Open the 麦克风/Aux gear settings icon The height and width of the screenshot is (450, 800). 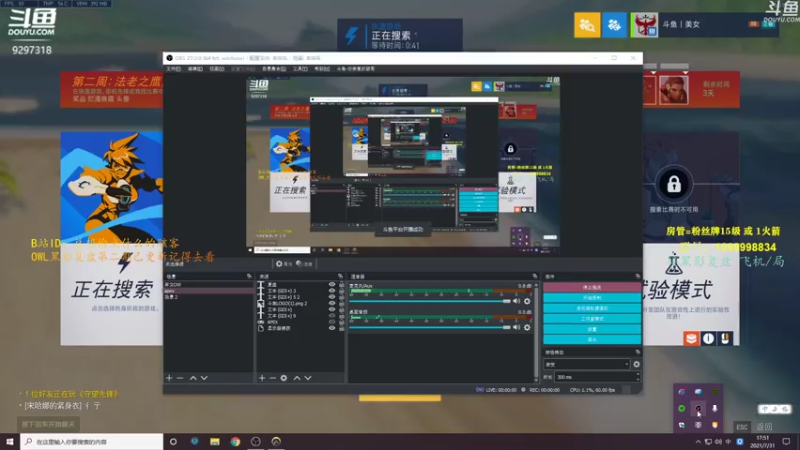coord(527,301)
